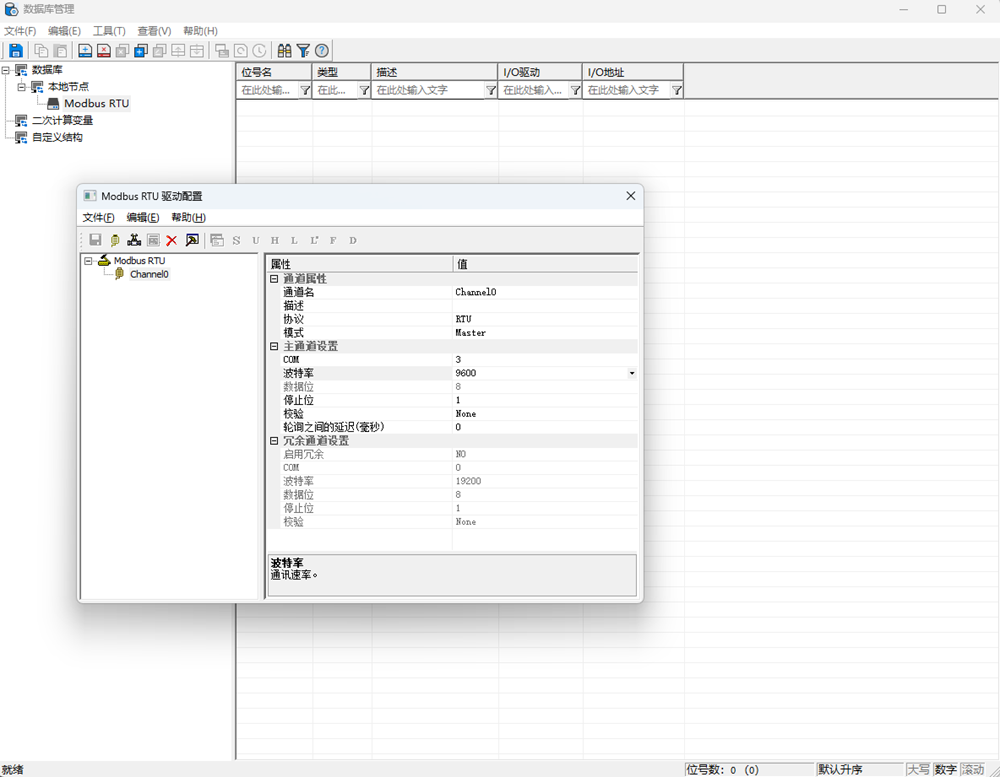The image size is (1000, 777).
Task: Click the delete tag icon with red X
Action: [x=104, y=50]
